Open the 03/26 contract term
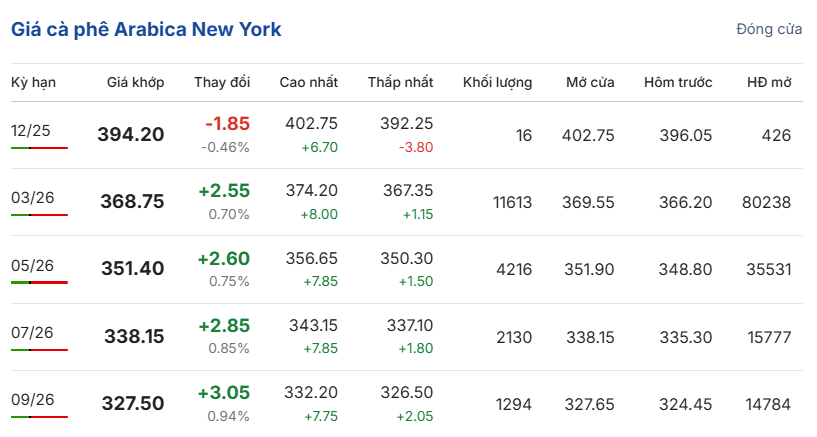This screenshot has height=437, width=817. [x=32, y=197]
